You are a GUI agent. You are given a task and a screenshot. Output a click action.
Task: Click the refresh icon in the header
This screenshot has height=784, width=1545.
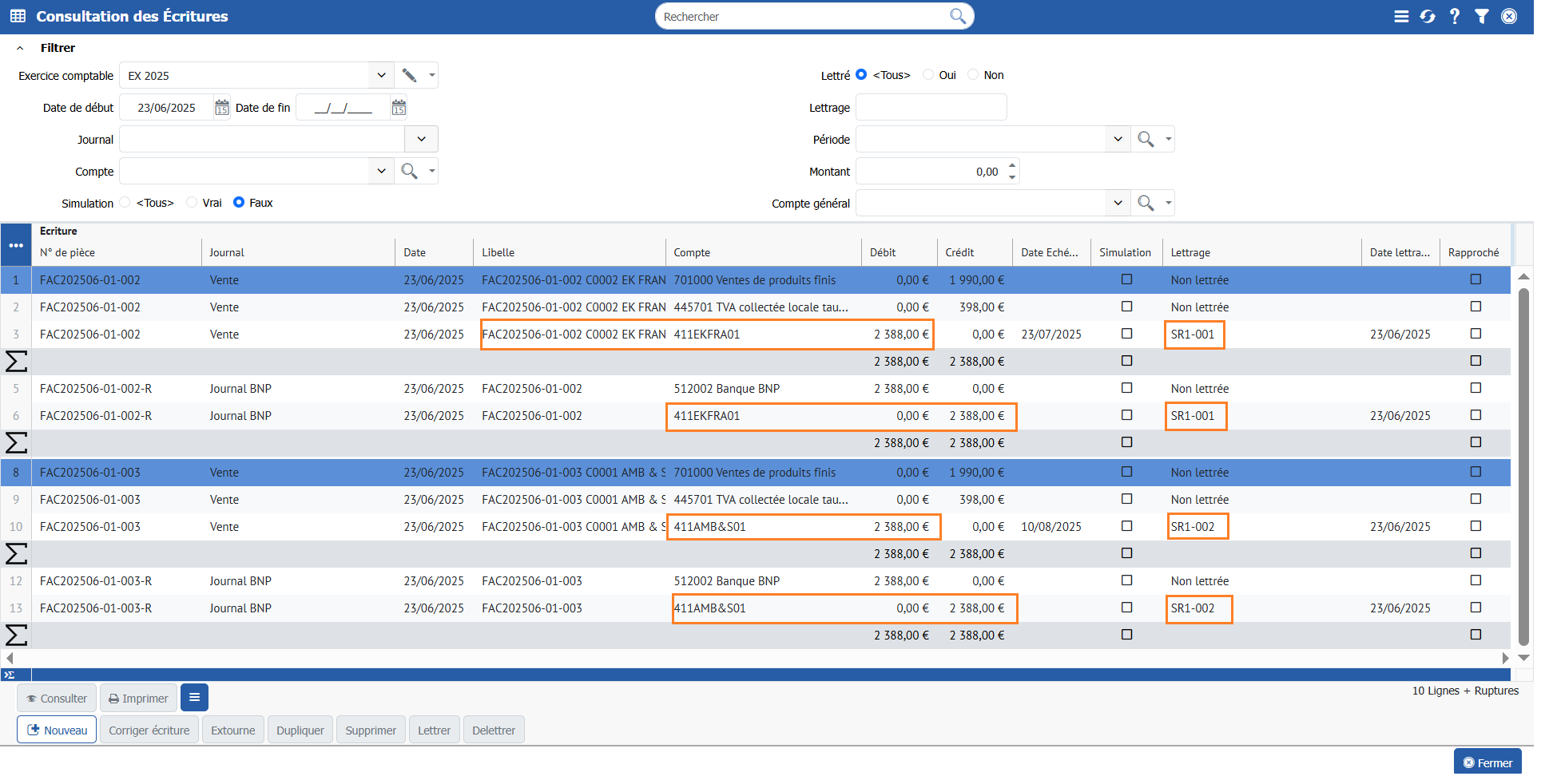[1428, 16]
